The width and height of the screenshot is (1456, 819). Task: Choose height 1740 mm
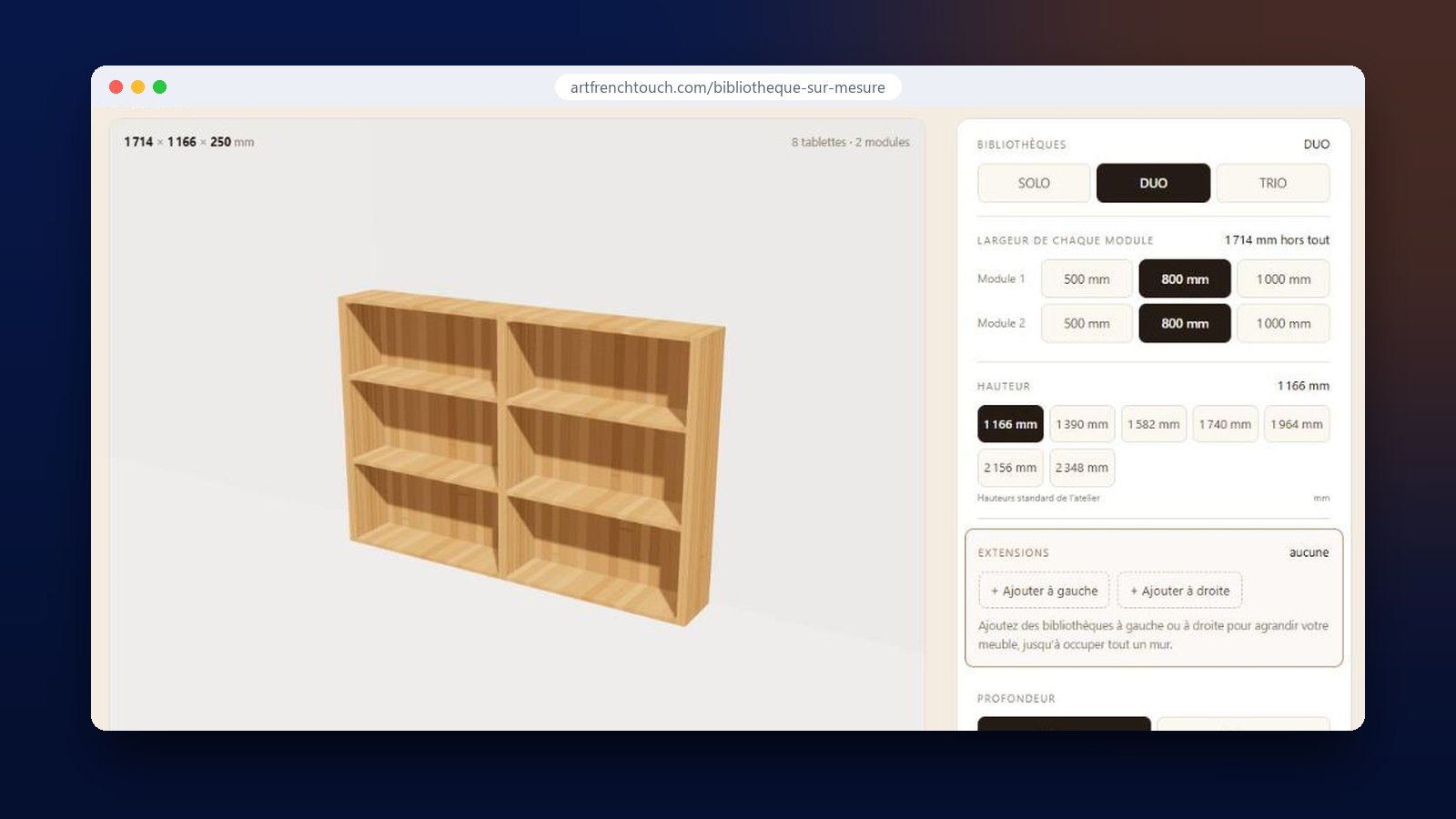point(1225,424)
